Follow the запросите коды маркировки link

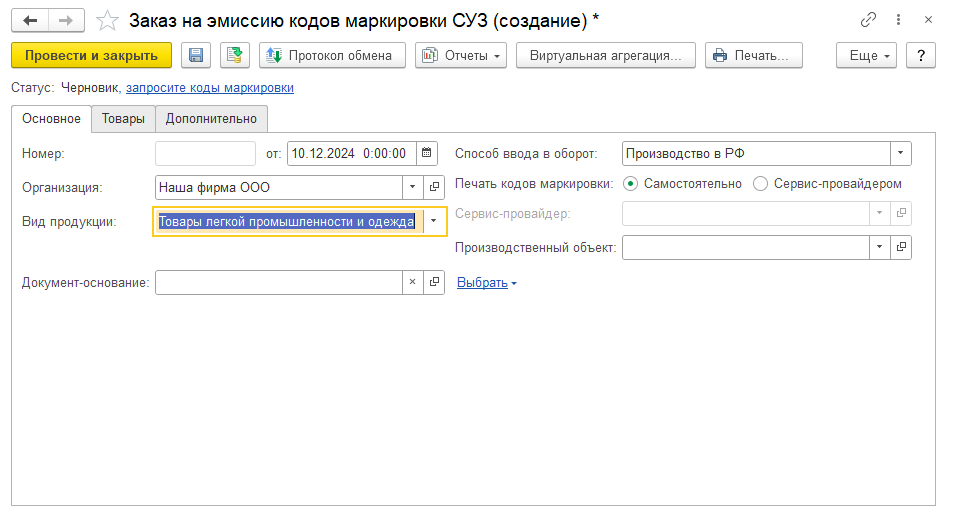210,88
